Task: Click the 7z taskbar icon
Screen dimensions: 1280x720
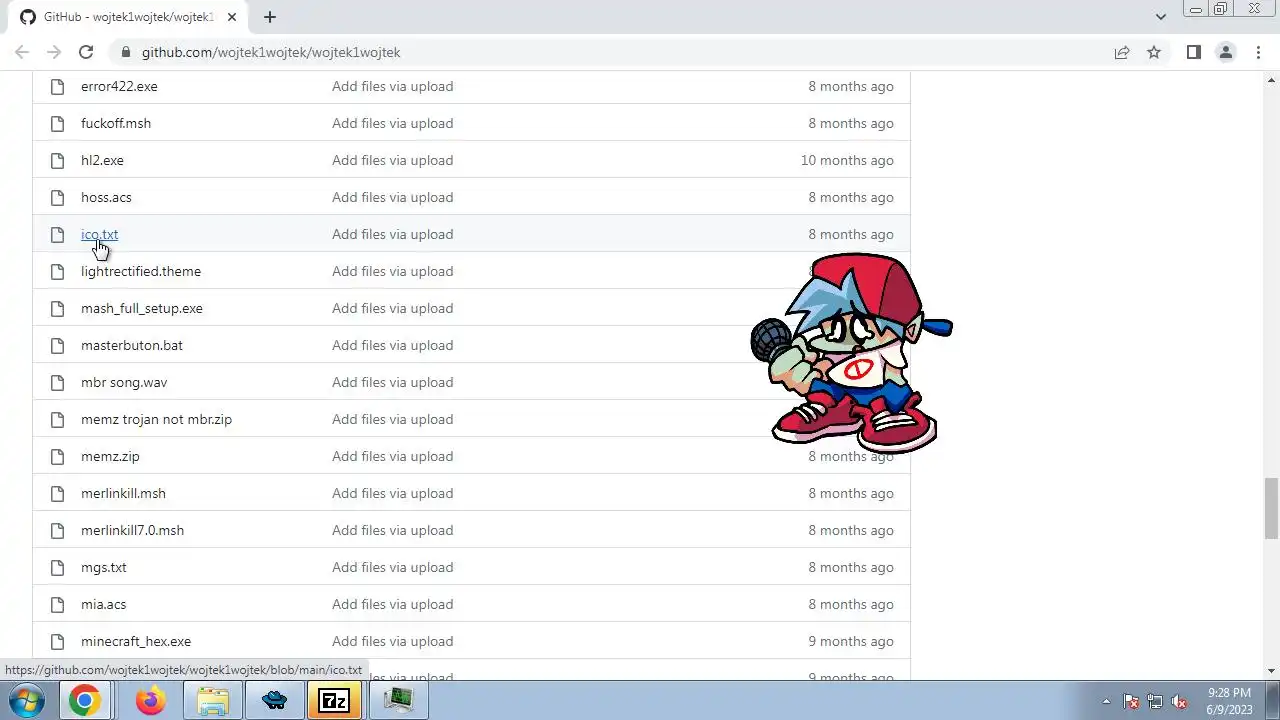Action: click(x=333, y=701)
